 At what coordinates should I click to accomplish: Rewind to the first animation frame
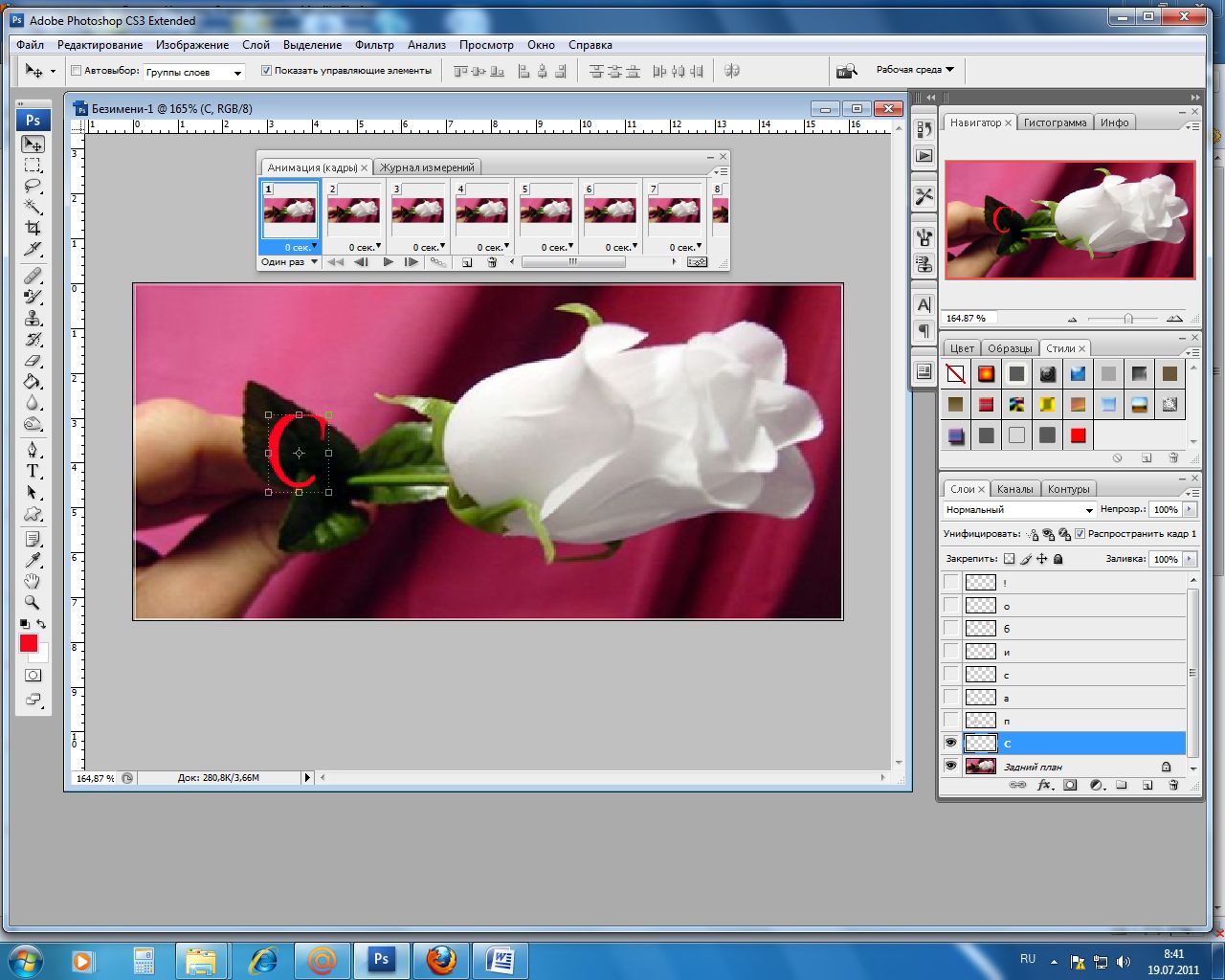point(336,262)
